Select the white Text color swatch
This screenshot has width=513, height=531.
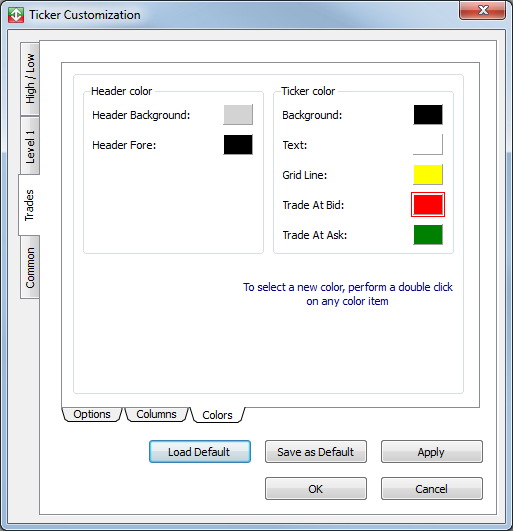click(428, 145)
